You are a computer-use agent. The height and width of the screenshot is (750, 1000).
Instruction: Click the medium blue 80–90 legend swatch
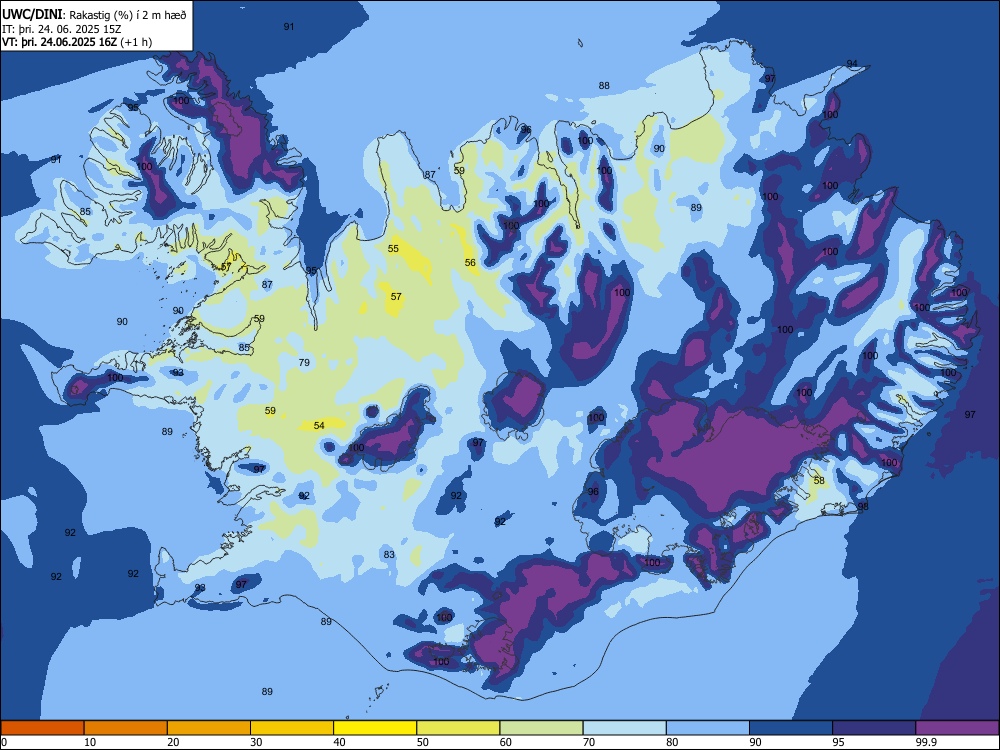coord(708,728)
